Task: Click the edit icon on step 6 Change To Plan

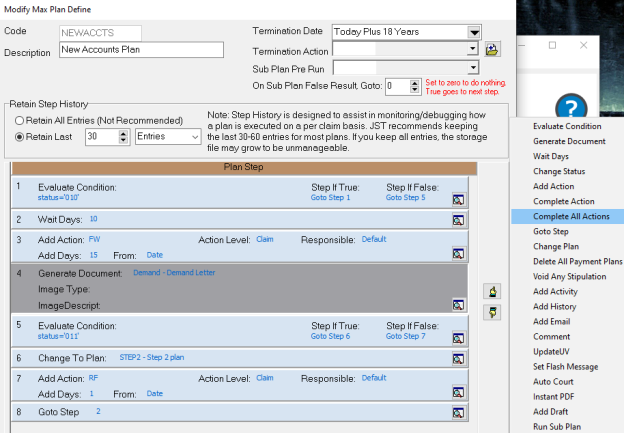Action: click(458, 357)
